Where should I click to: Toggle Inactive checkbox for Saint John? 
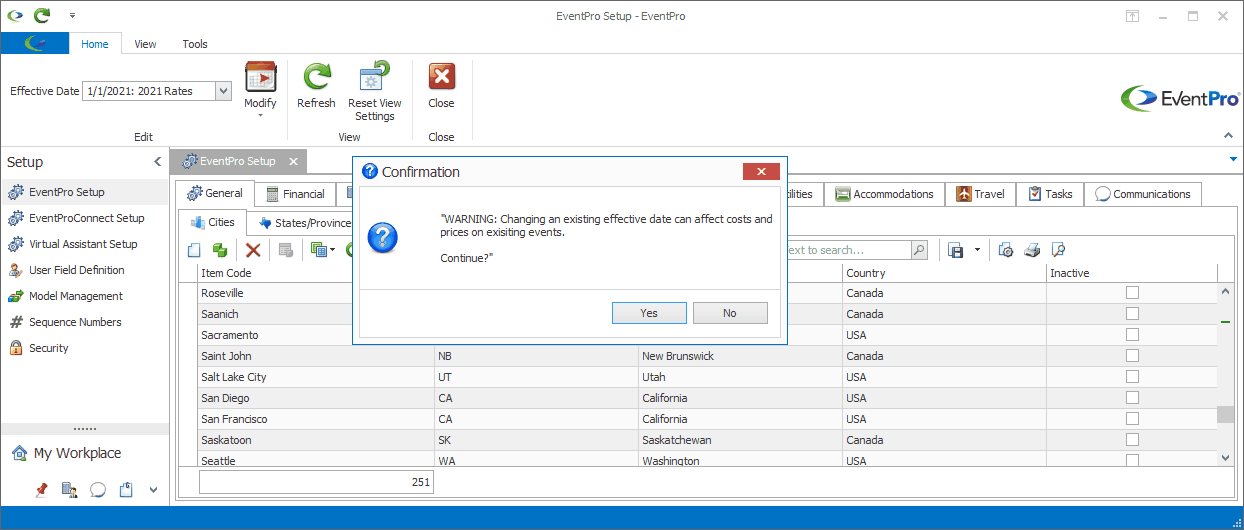1132,356
